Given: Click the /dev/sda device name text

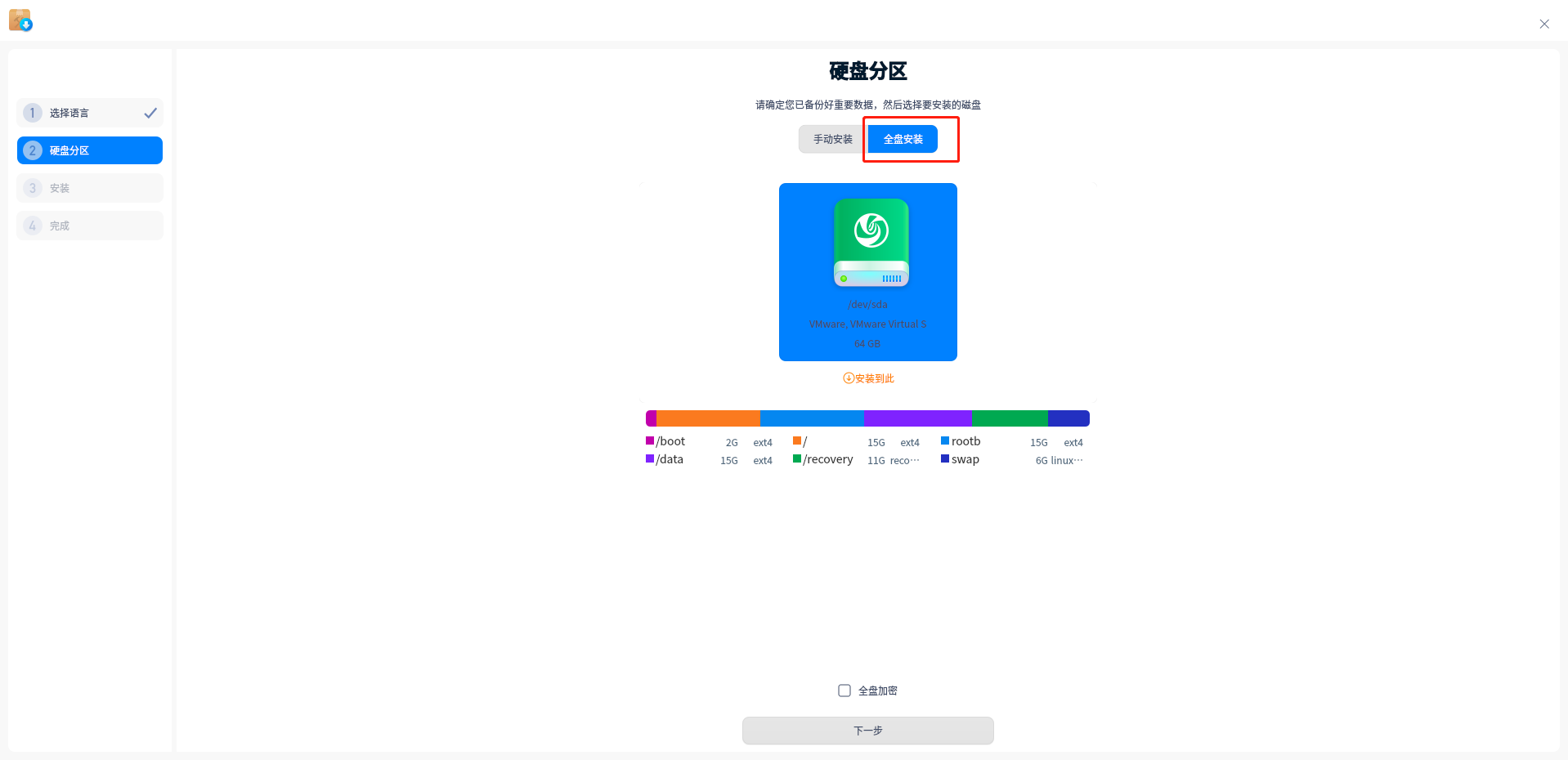Looking at the screenshot, I should click(867, 305).
